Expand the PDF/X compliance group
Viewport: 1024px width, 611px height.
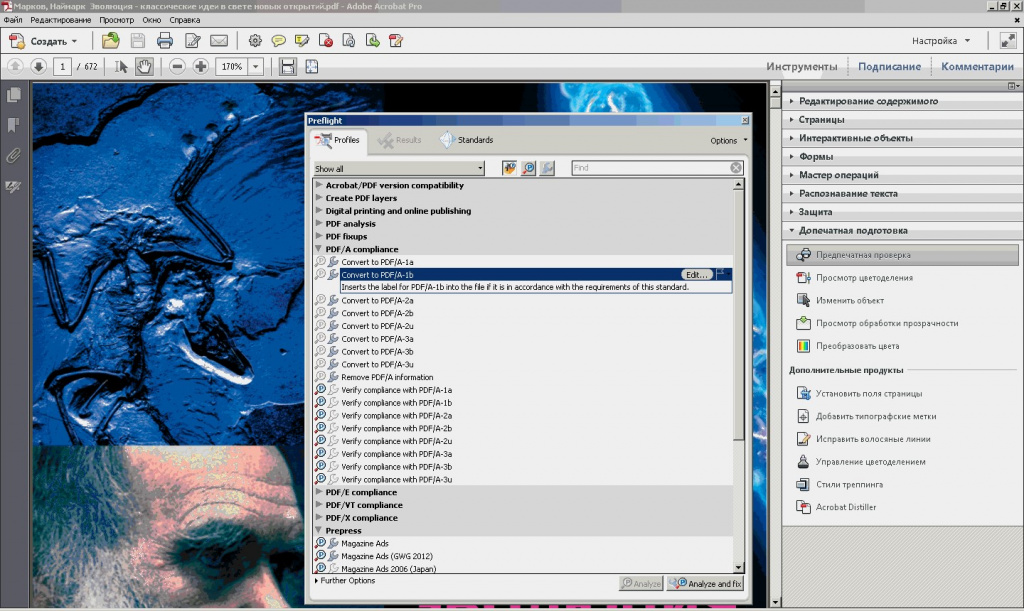click(319, 518)
